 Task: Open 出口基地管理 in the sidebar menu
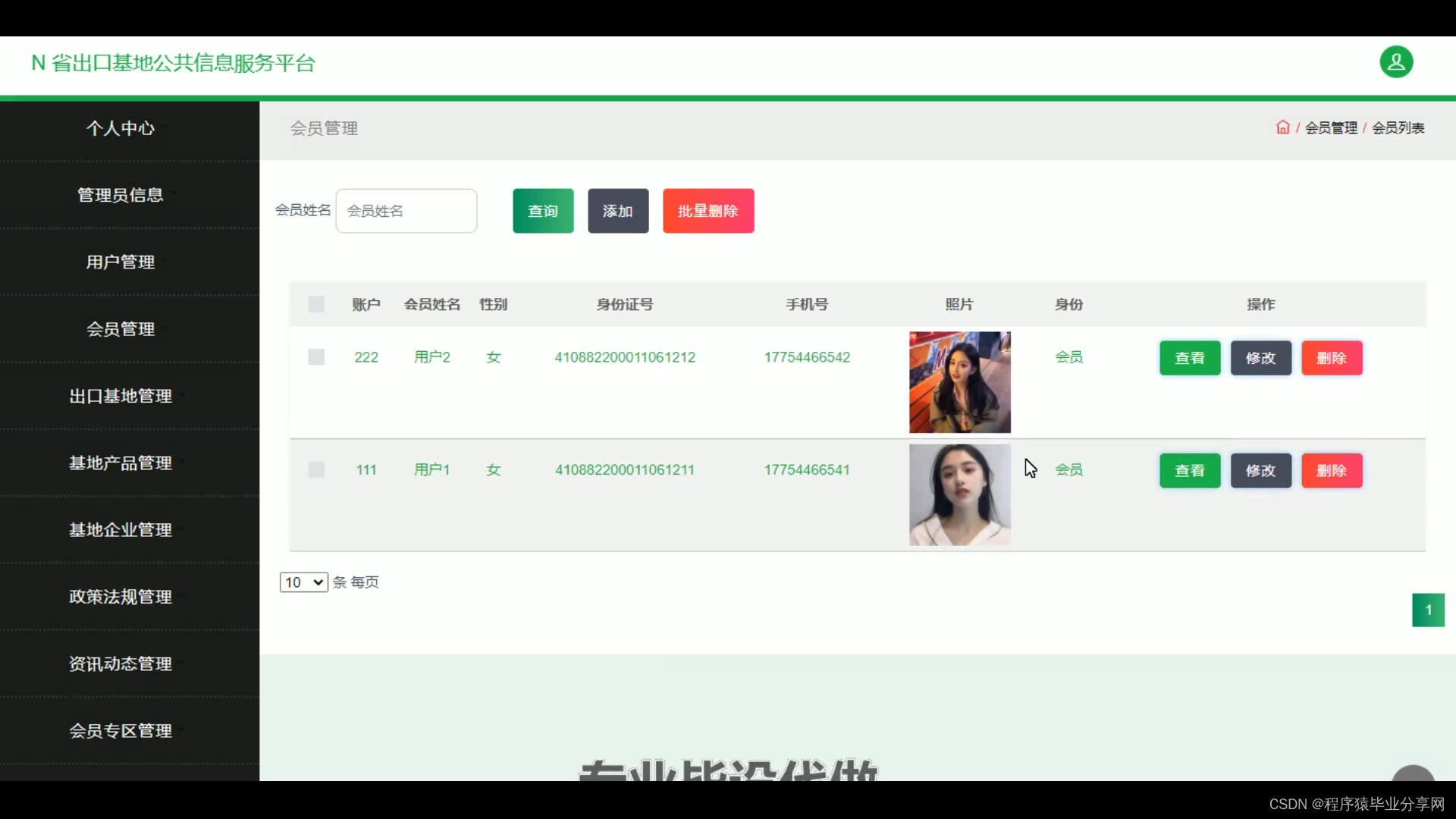121,396
